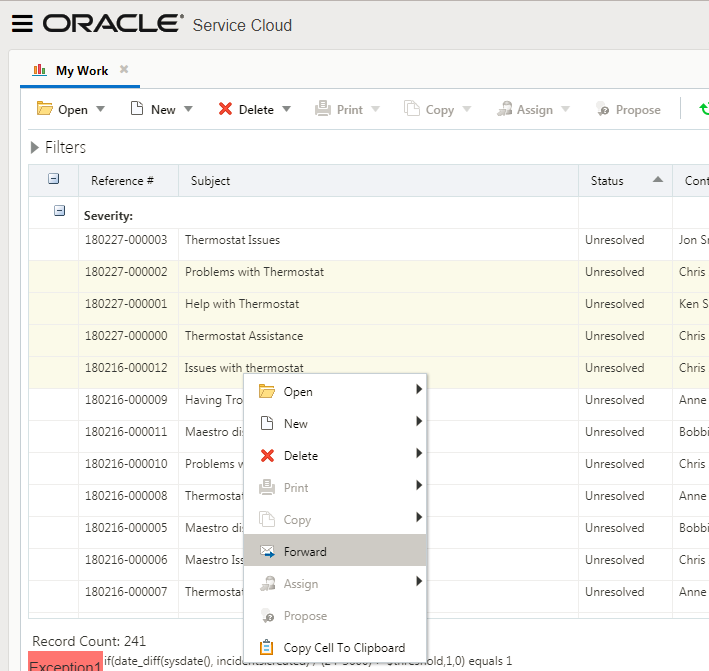Sort by the Reference # column header
709x671 pixels.
[x=122, y=181]
